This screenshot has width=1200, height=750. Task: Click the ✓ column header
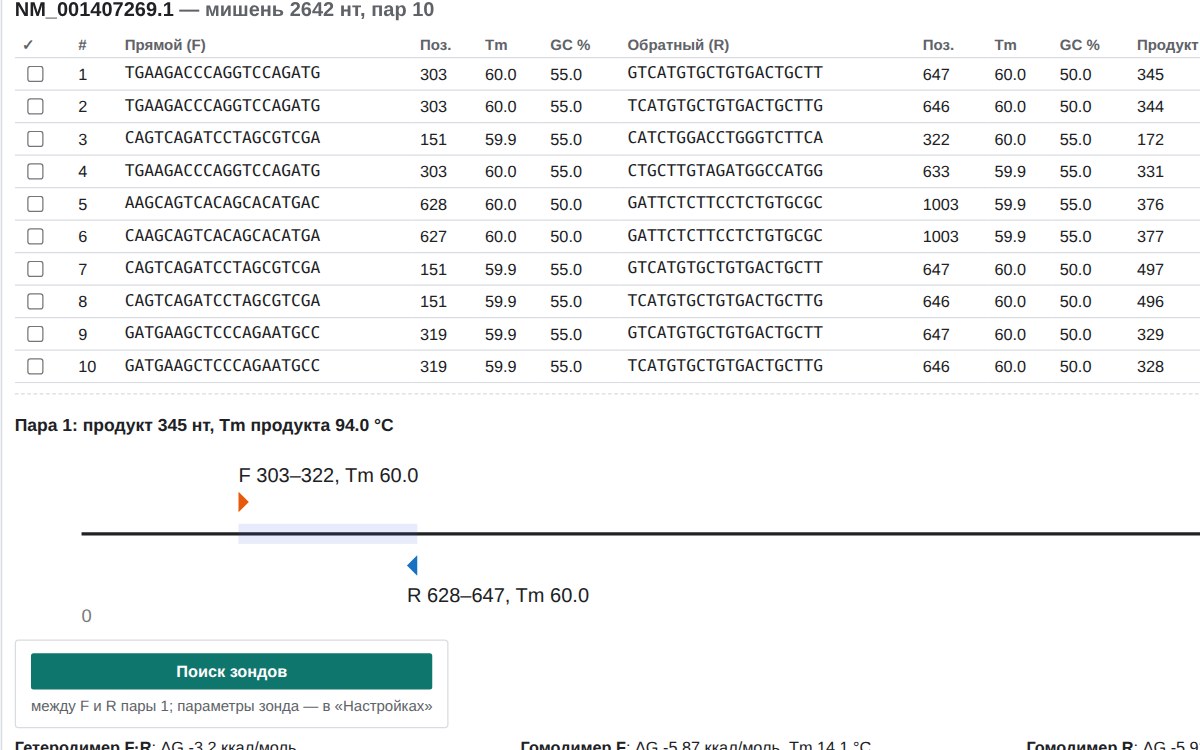(x=28, y=45)
